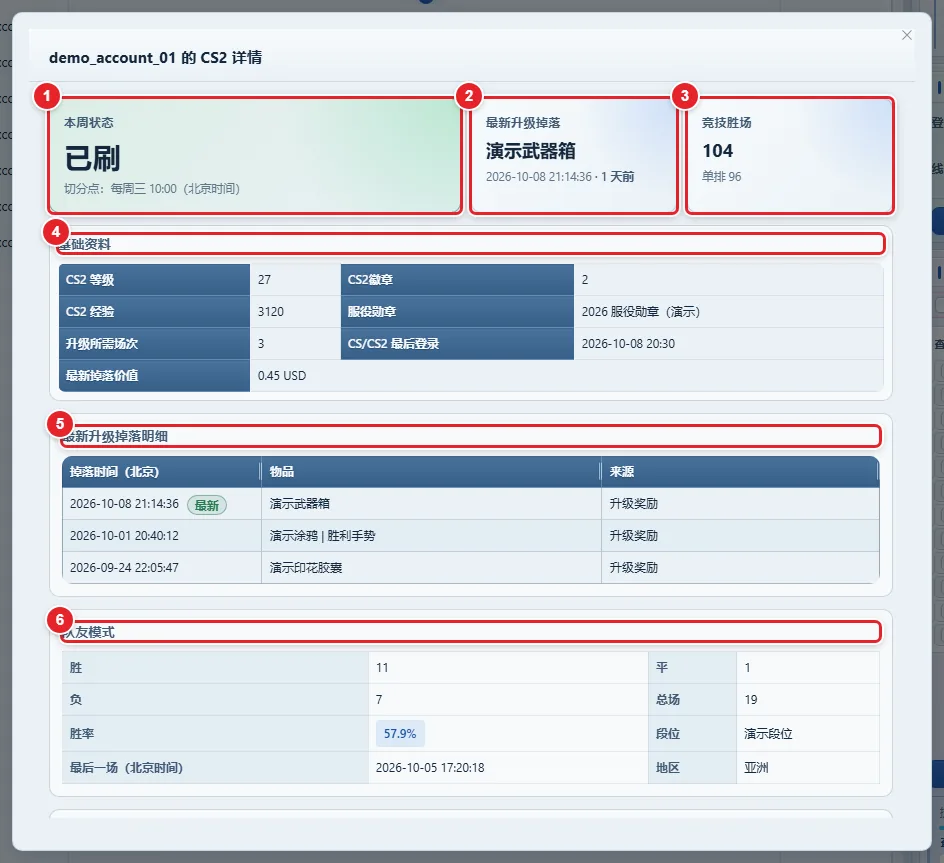Click the 最新升级掉落 演示武器箱 card
The height and width of the screenshot is (863, 944).
[x=574, y=155]
